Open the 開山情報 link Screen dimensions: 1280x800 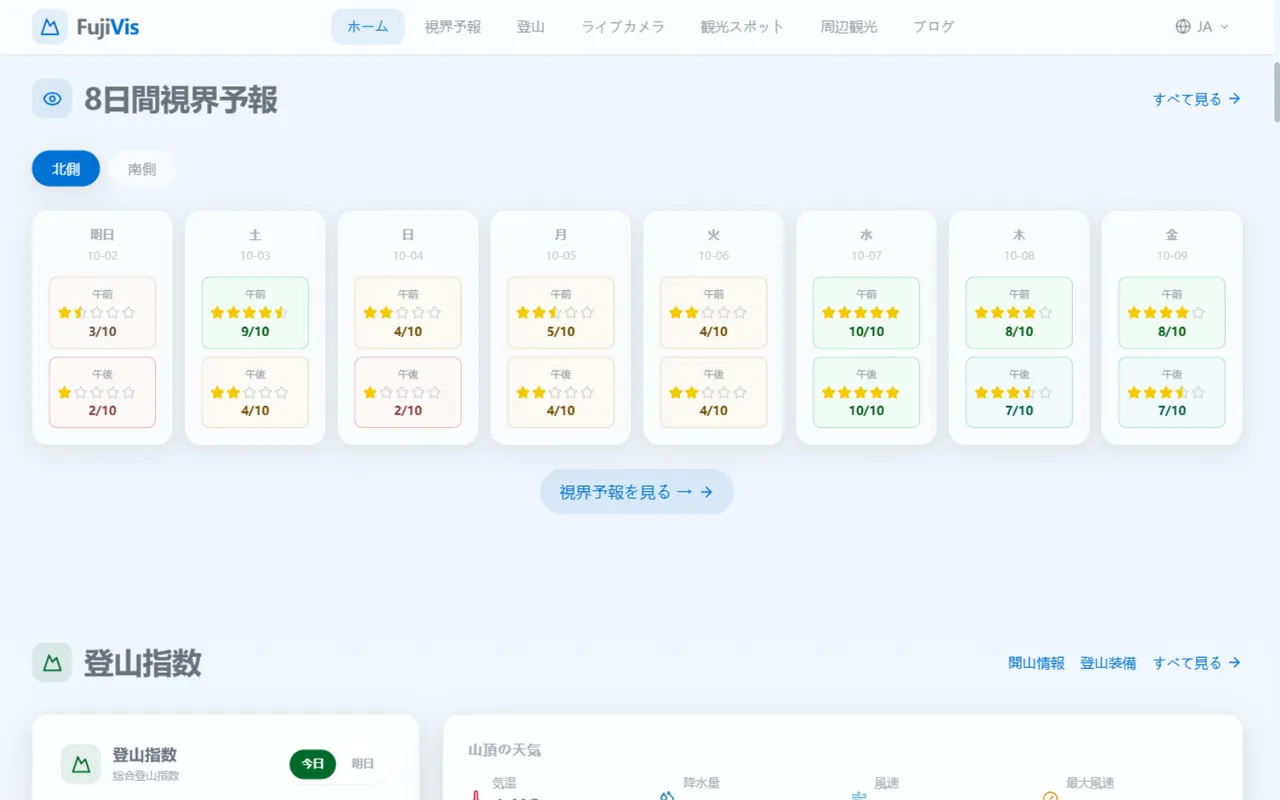coord(1036,663)
